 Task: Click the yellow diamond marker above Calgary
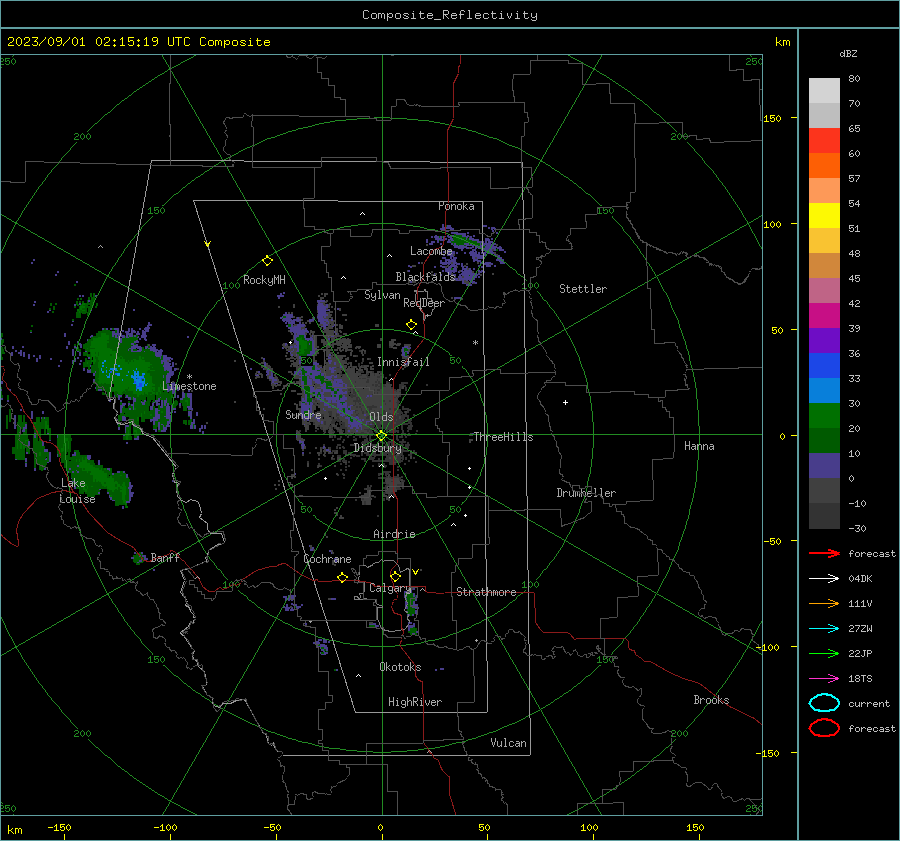point(395,576)
